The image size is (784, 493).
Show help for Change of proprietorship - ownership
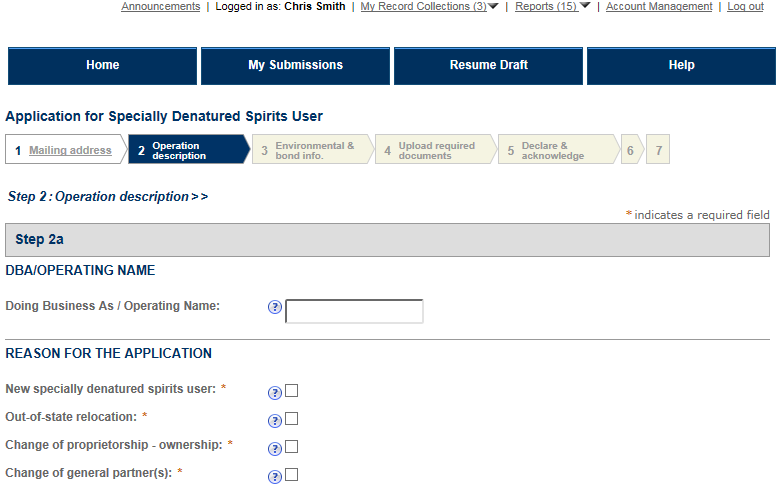(x=275, y=449)
